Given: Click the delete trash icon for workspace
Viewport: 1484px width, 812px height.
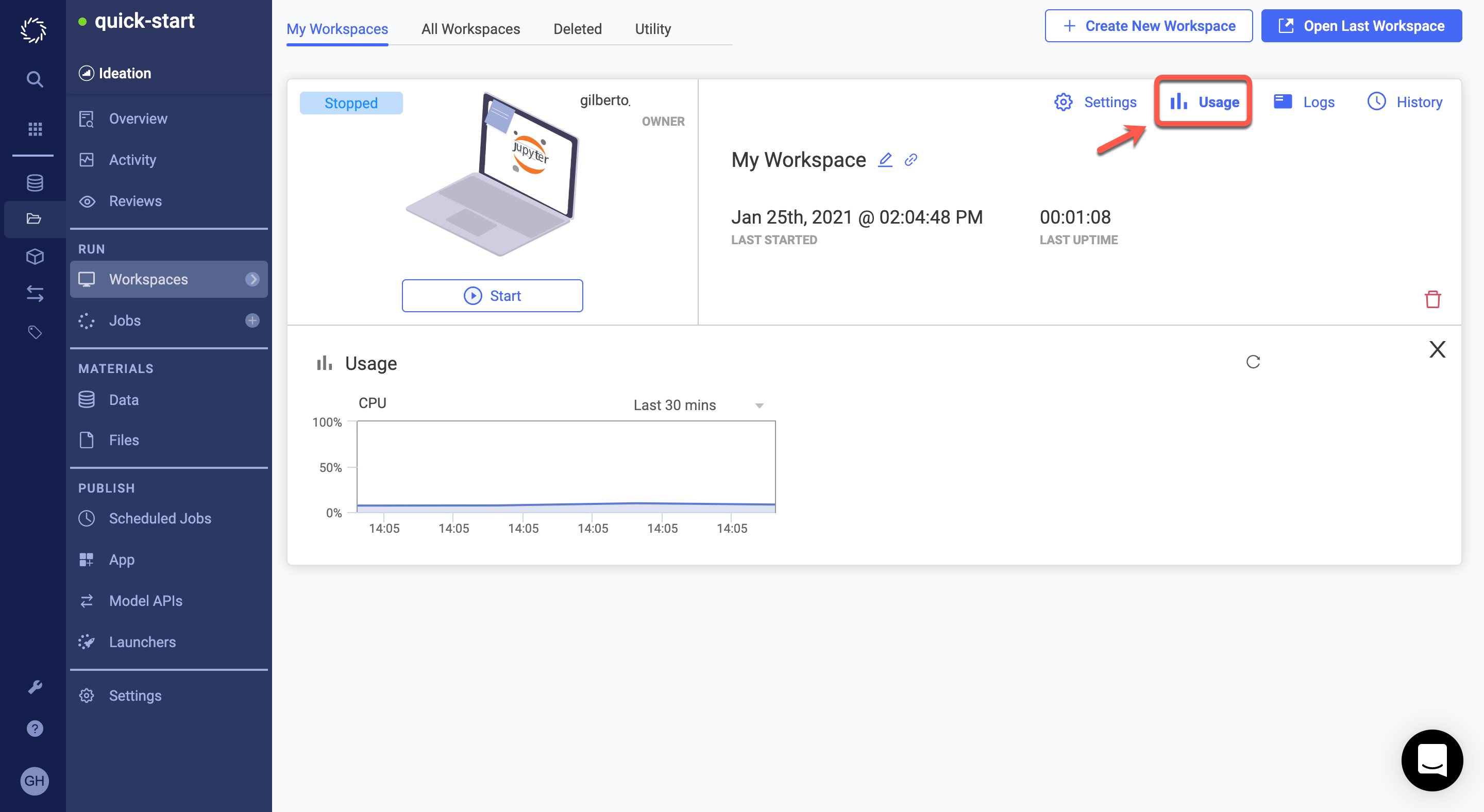Looking at the screenshot, I should [1432, 299].
